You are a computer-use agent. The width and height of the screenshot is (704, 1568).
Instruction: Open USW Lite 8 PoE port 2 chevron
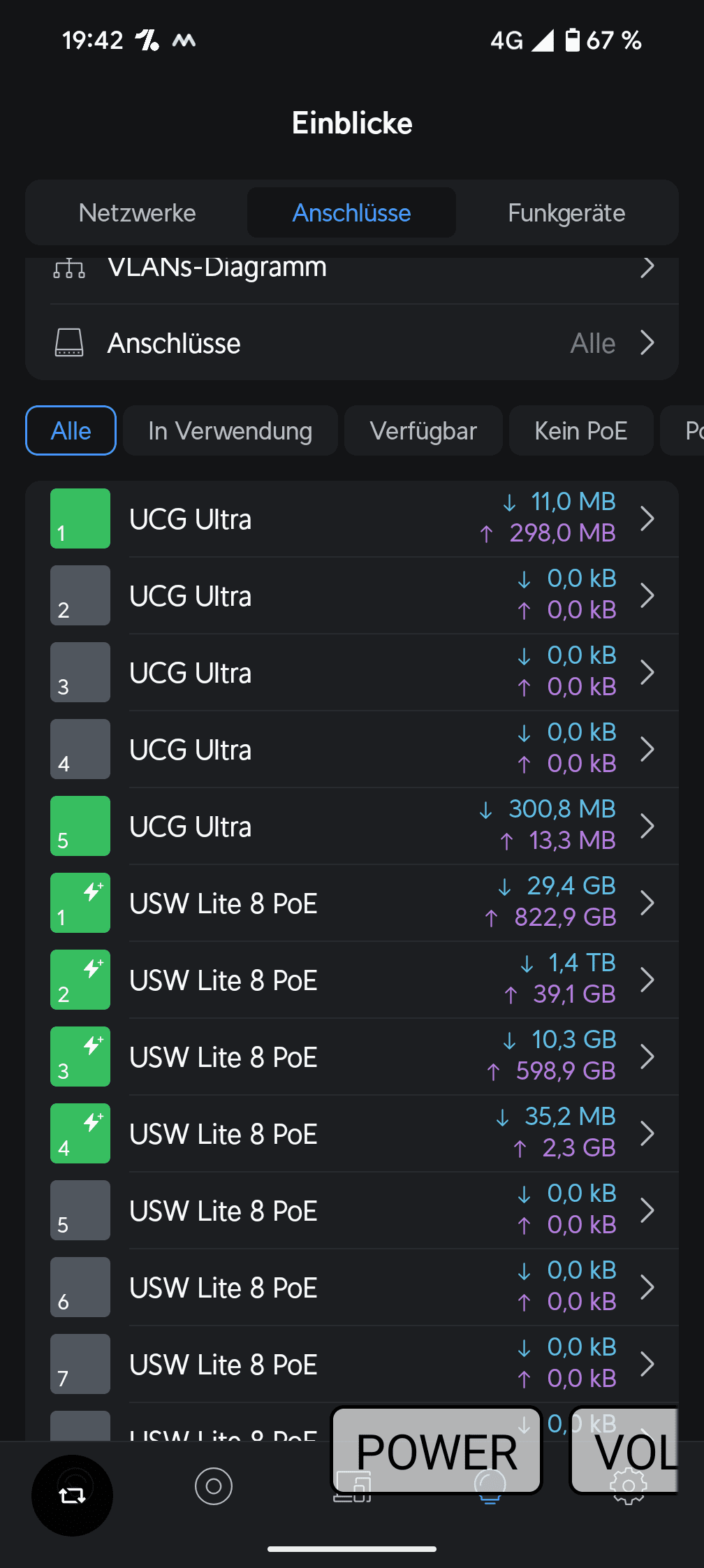(x=647, y=980)
